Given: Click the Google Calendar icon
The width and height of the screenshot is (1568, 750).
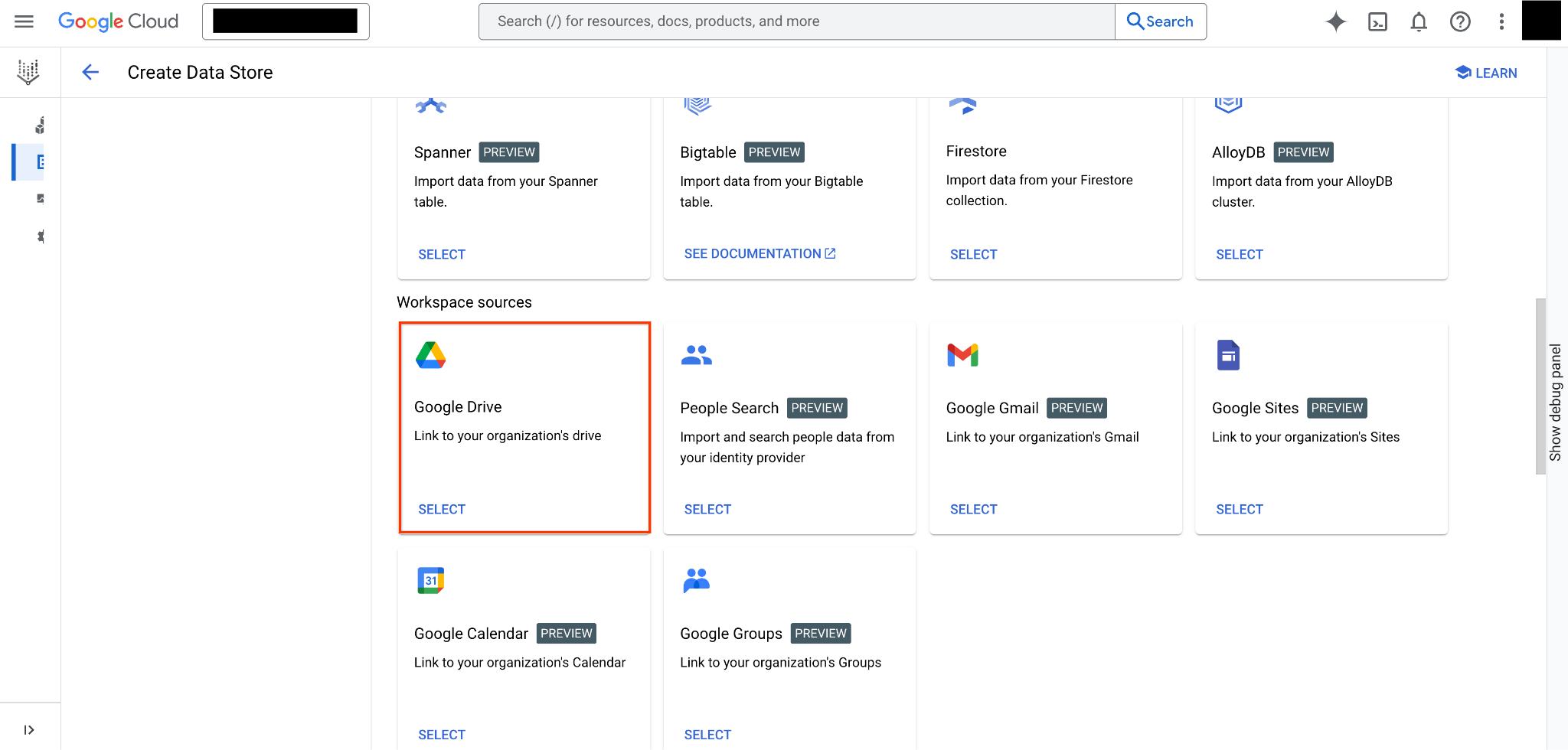Looking at the screenshot, I should point(430,580).
